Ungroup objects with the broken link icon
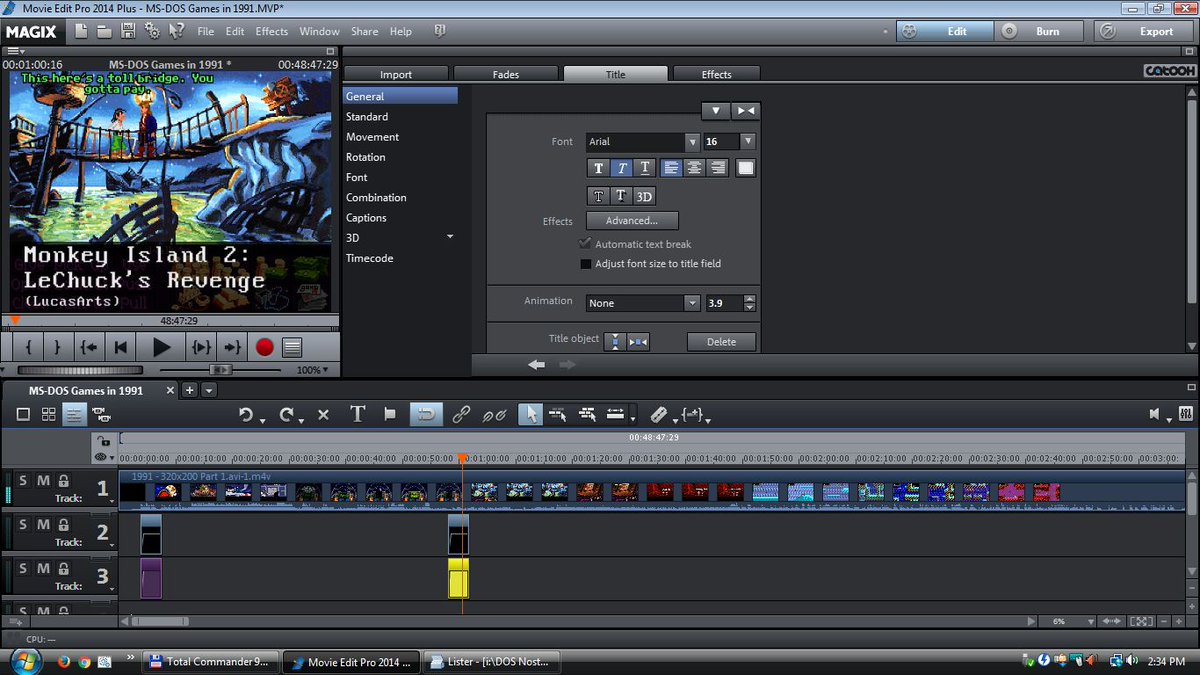Image resolution: width=1200 pixels, height=675 pixels. pyautogui.click(x=495, y=414)
